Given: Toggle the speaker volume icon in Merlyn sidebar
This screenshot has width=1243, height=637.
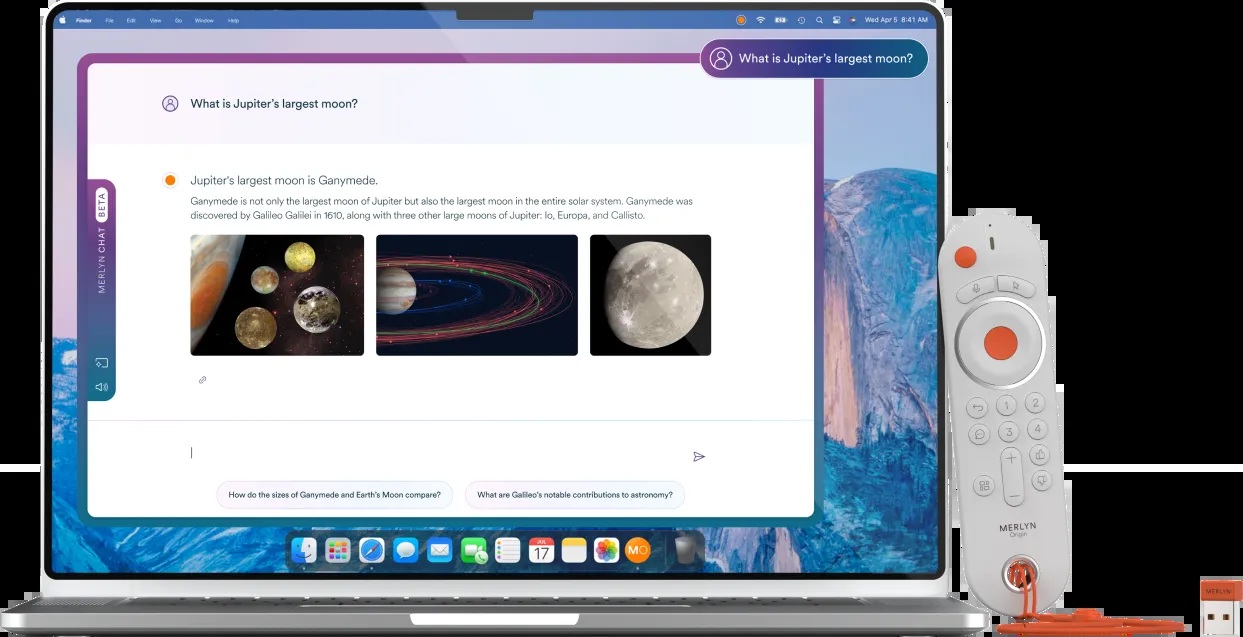Looking at the screenshot, I should click(x=101, y=387).
